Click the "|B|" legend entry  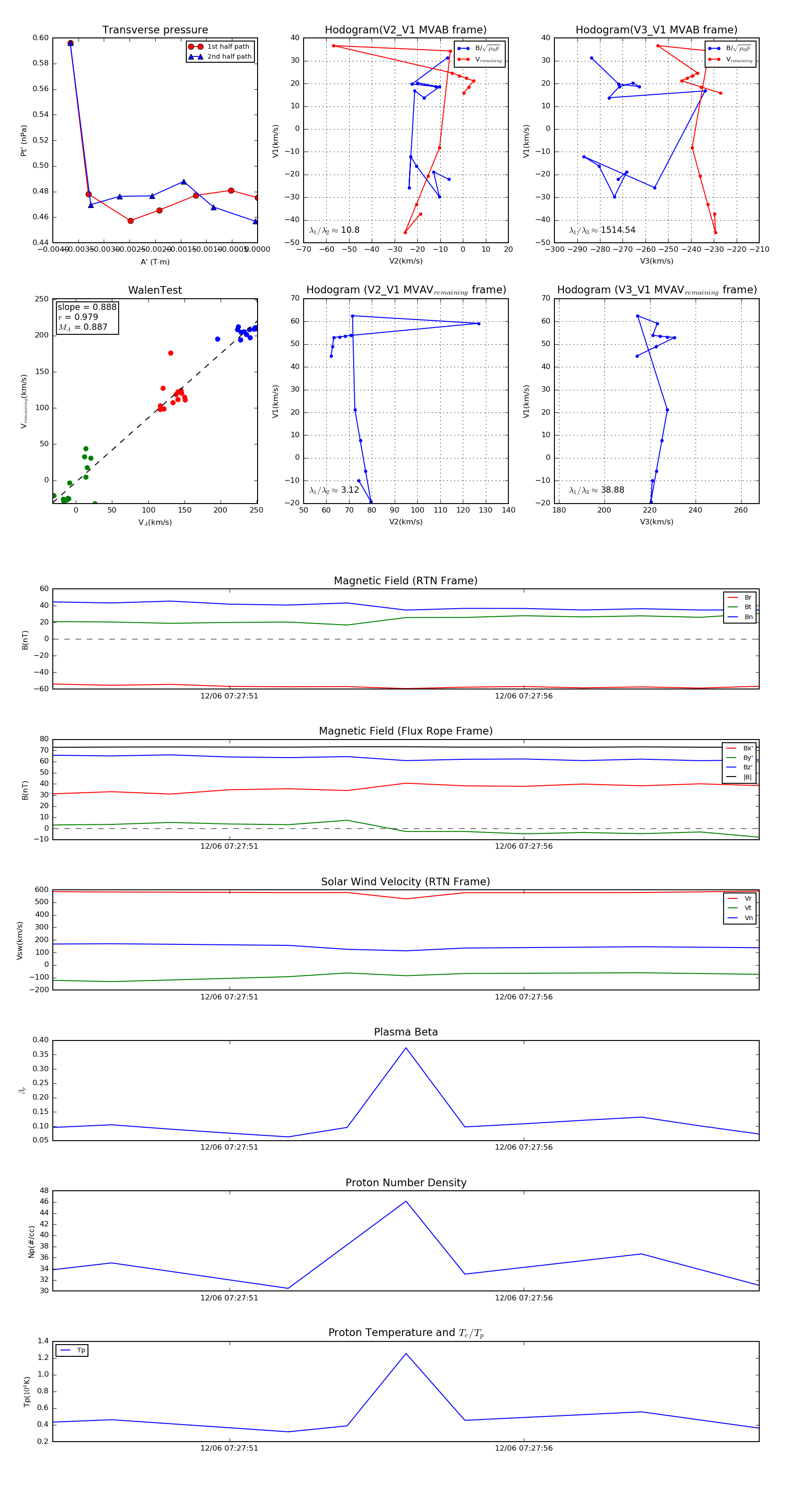point(739,777)
